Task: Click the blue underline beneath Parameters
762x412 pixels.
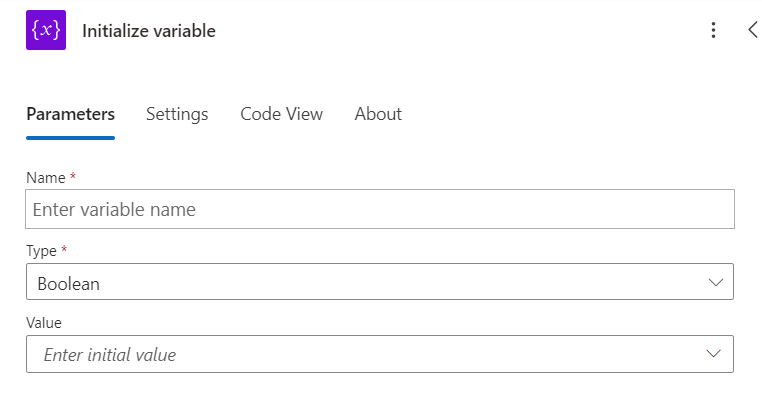Action: (x=70, y=137)
